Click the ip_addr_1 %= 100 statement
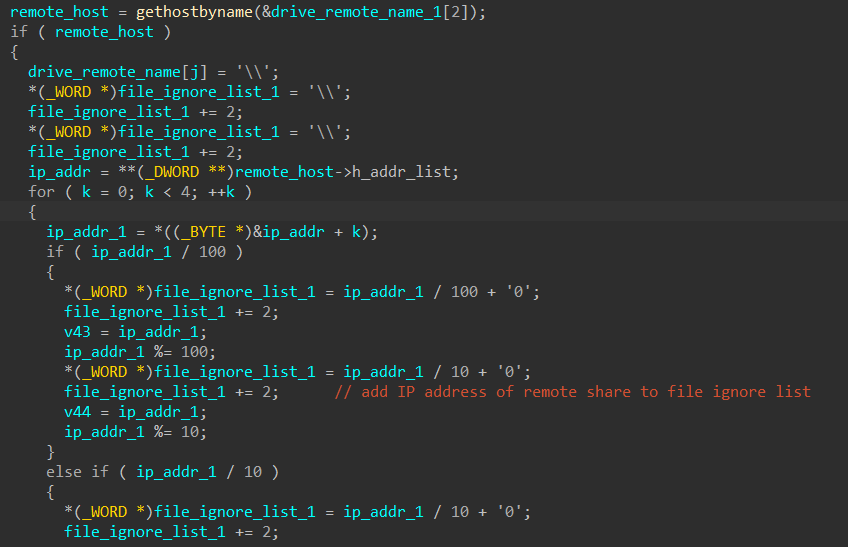This screenshot has height=547, width=848. [x=140, y=352]
